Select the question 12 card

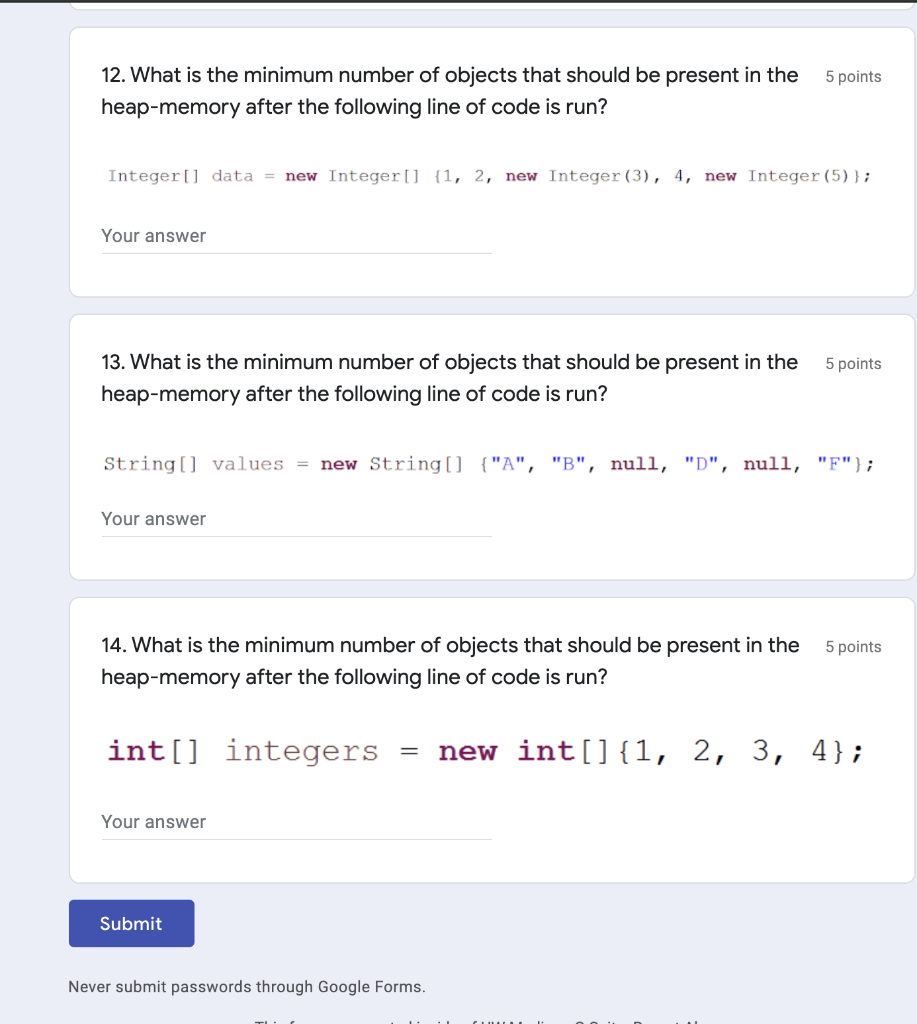[492, 160]
